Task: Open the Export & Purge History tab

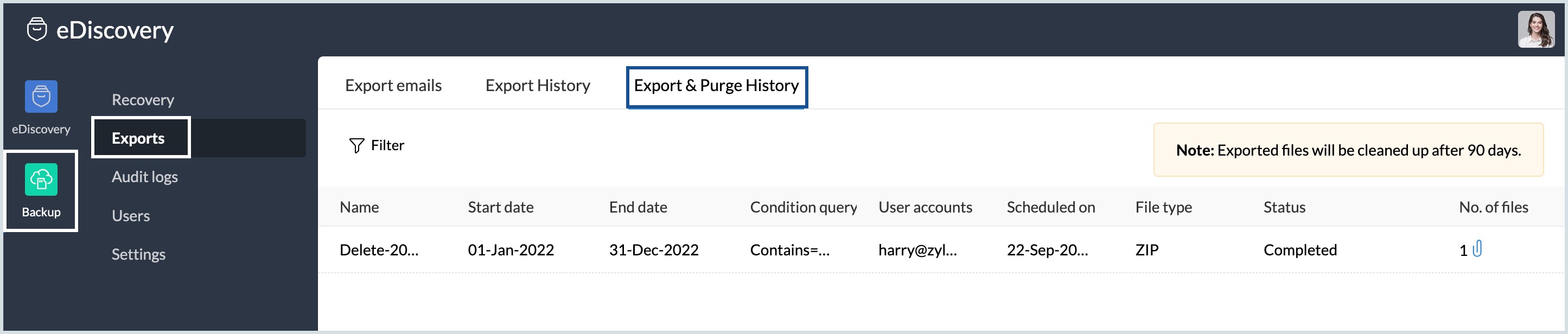Action: (716, 86)
